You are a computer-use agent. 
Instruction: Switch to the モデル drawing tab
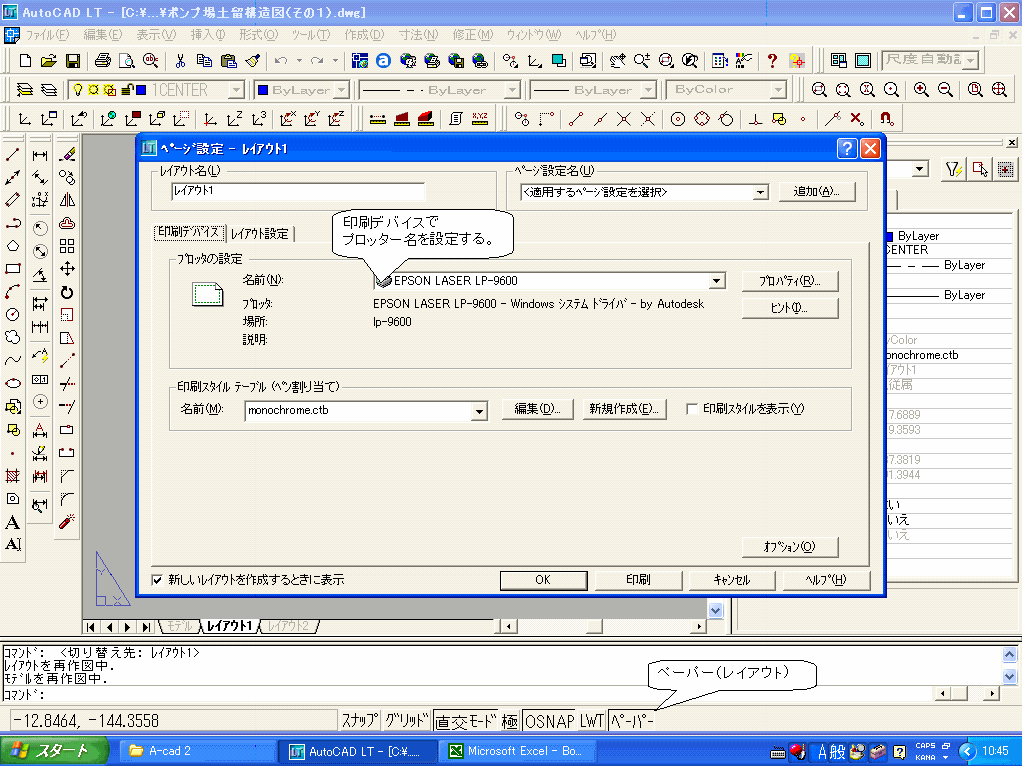tap(179, 626)
